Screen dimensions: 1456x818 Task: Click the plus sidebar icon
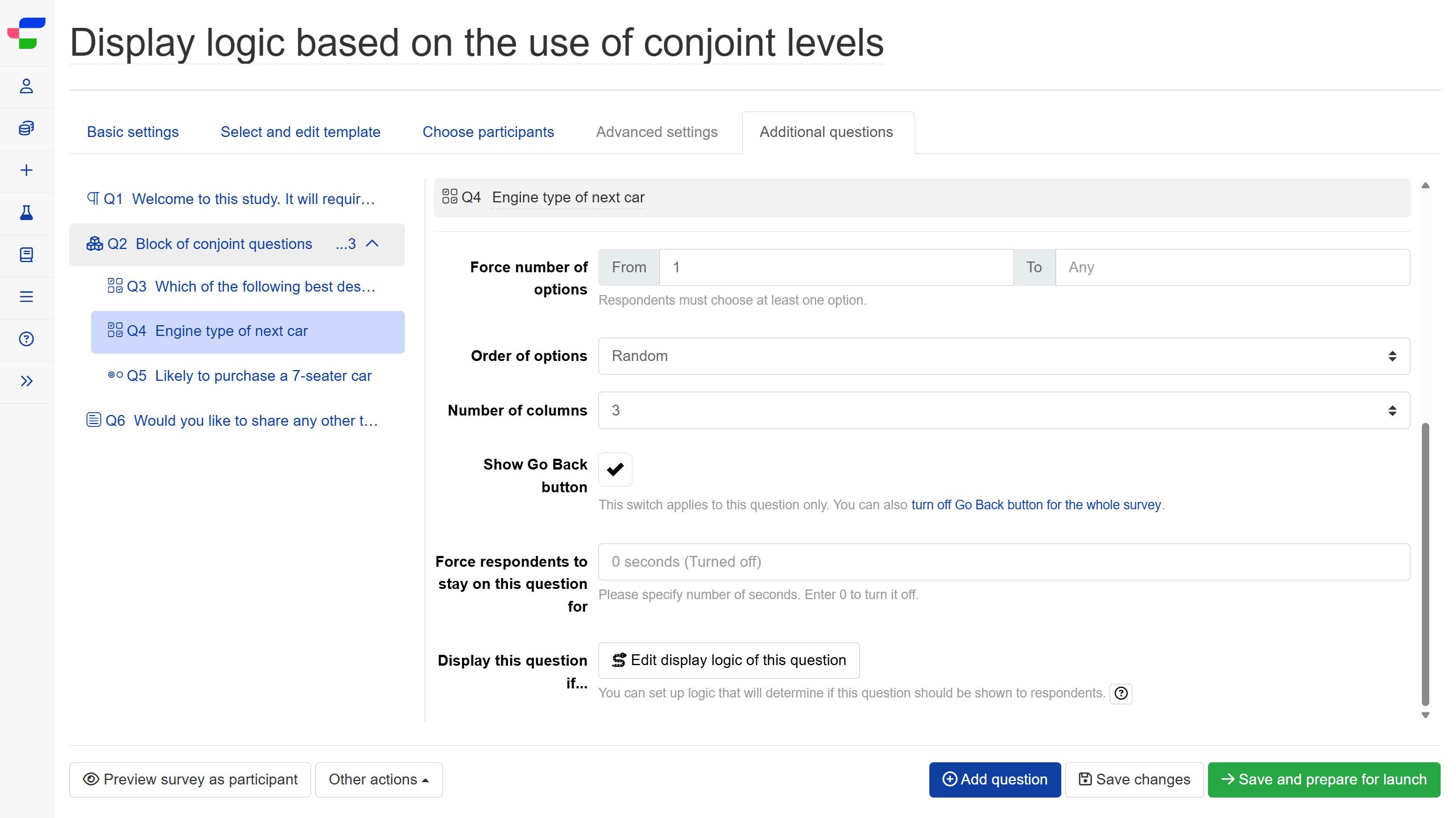pyautogui.click(x=26, y=171)
